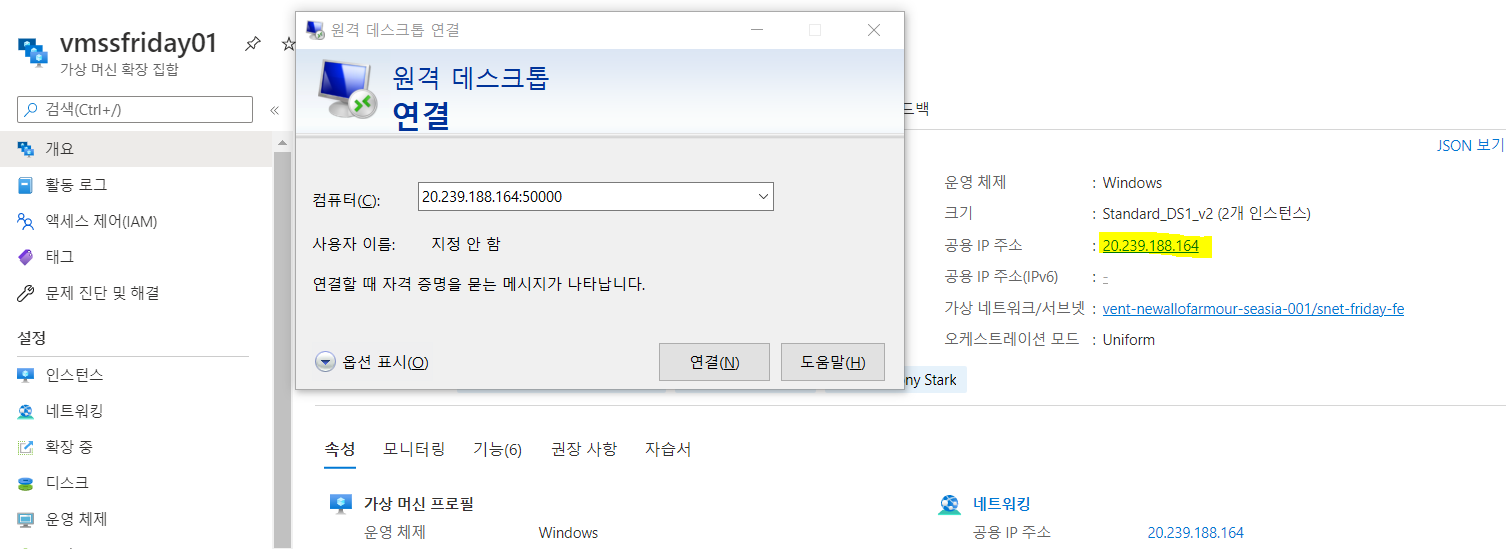The height and width of the screenshot is (549, 1506).
Task: Click the 운영 체제 icon in sidebar
Action: click(27, 519)
